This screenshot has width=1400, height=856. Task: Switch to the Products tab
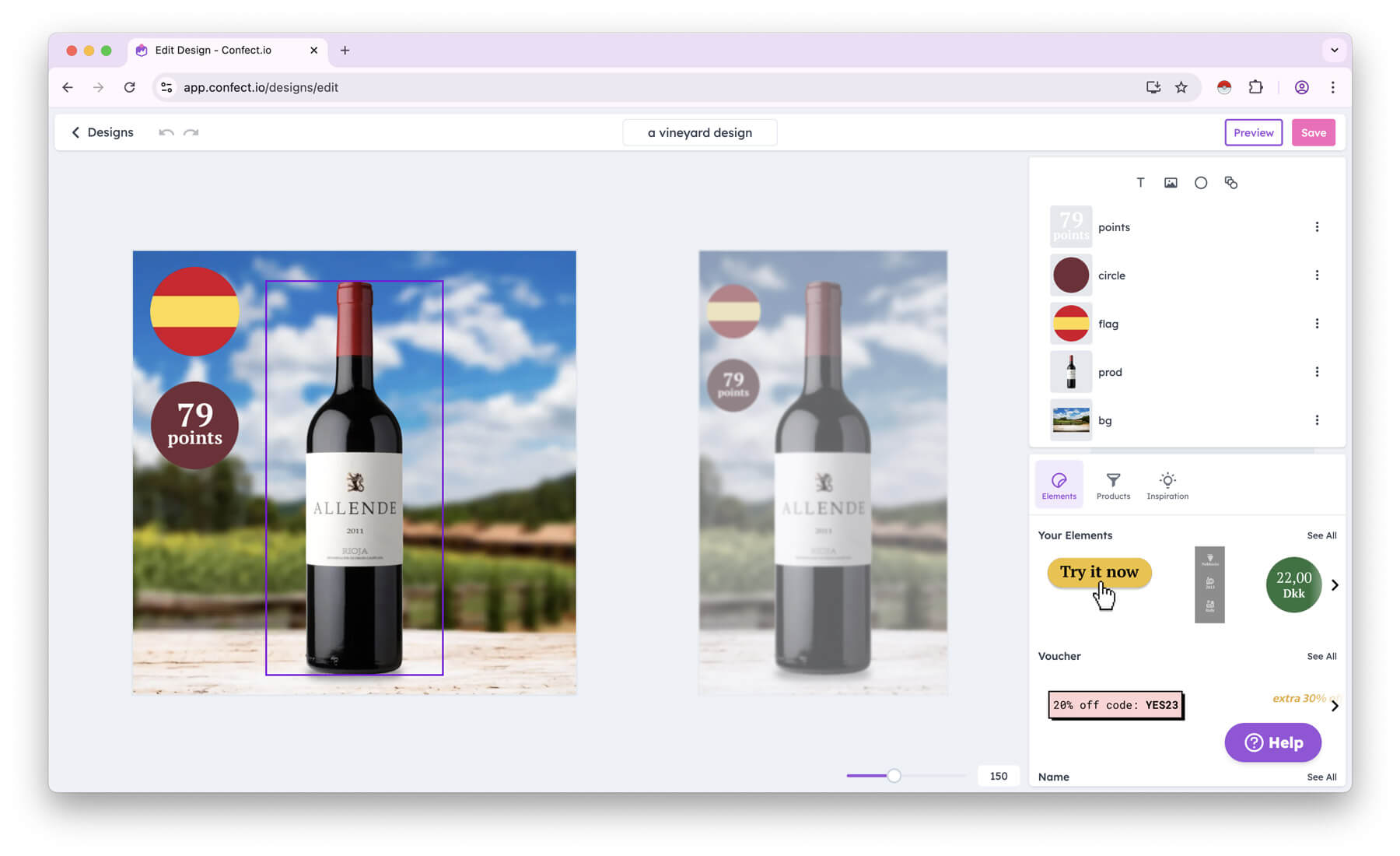[x=1113, y=485]
